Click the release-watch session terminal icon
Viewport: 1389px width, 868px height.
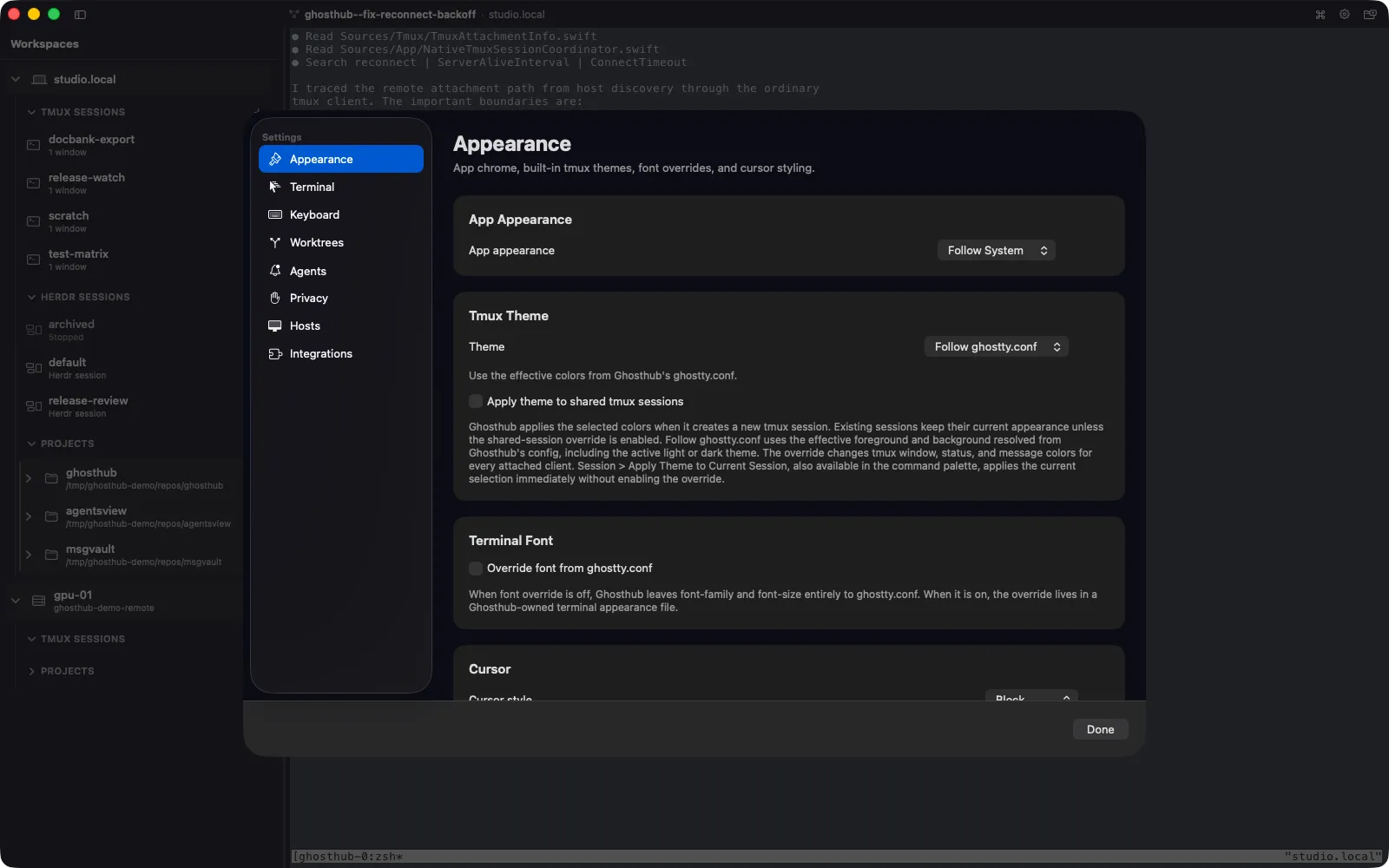(x=33, y=183)
